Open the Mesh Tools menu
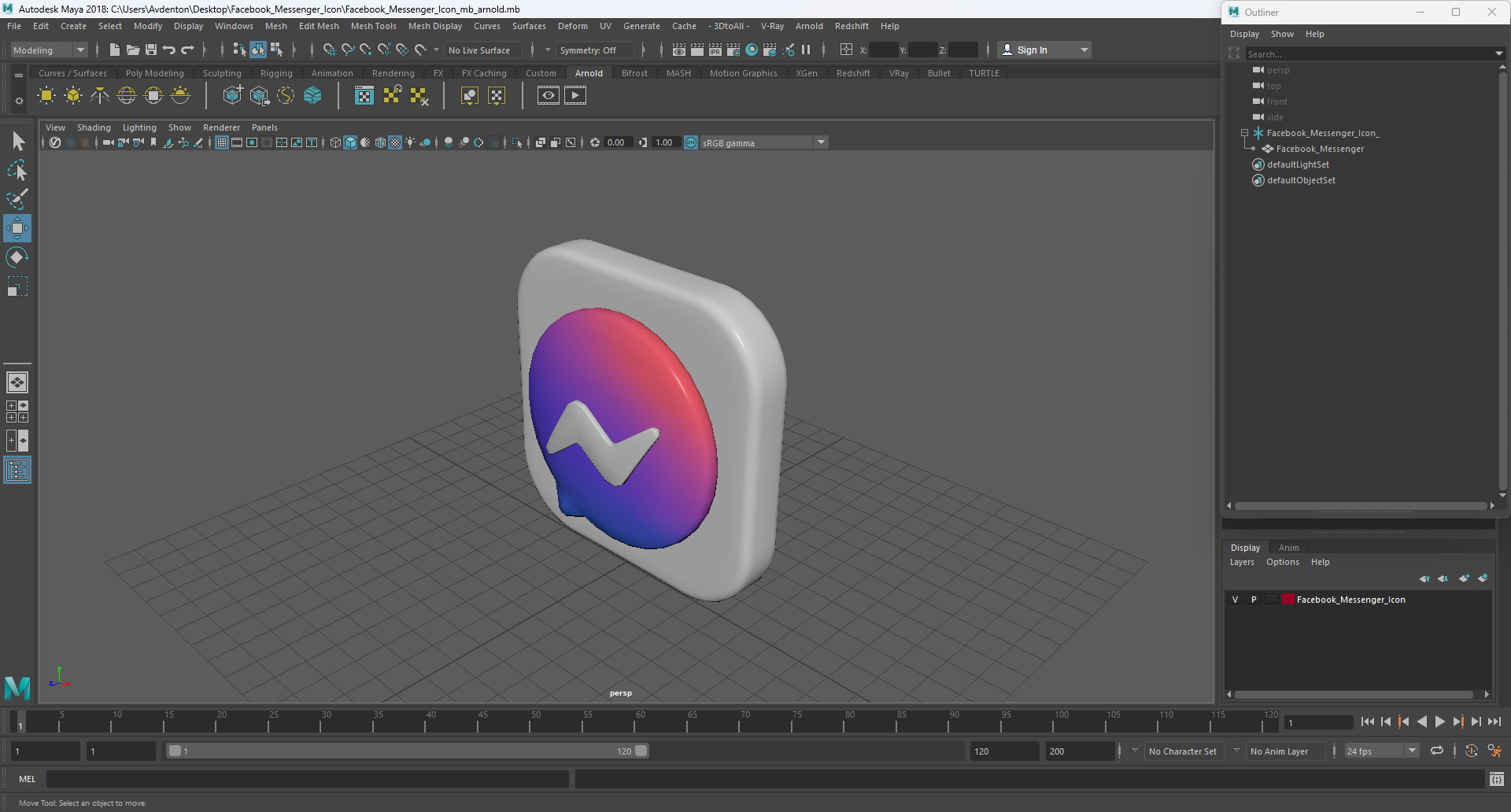The image size is (1511, 812). click(373, 26)
